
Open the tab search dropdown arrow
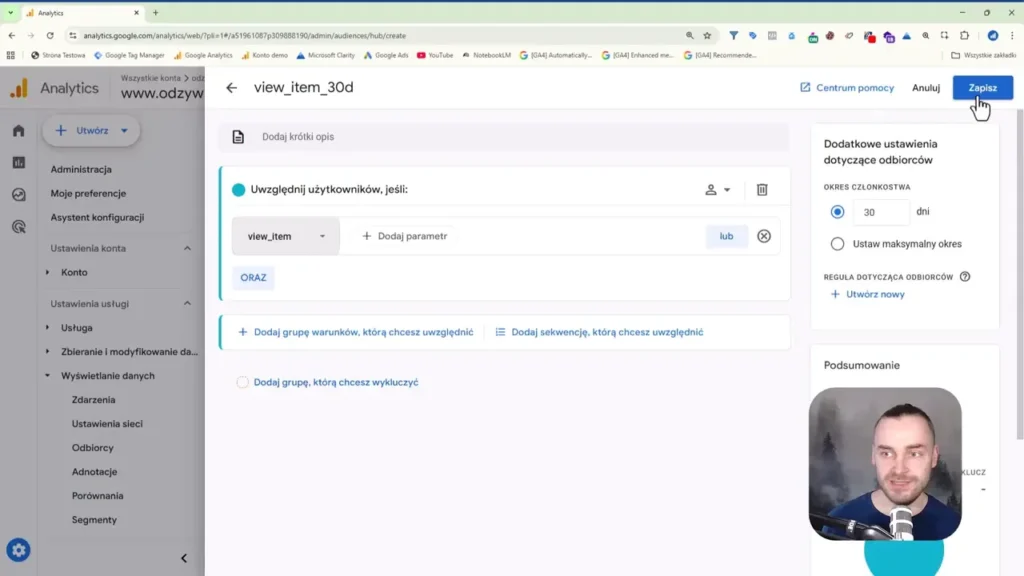10,12
